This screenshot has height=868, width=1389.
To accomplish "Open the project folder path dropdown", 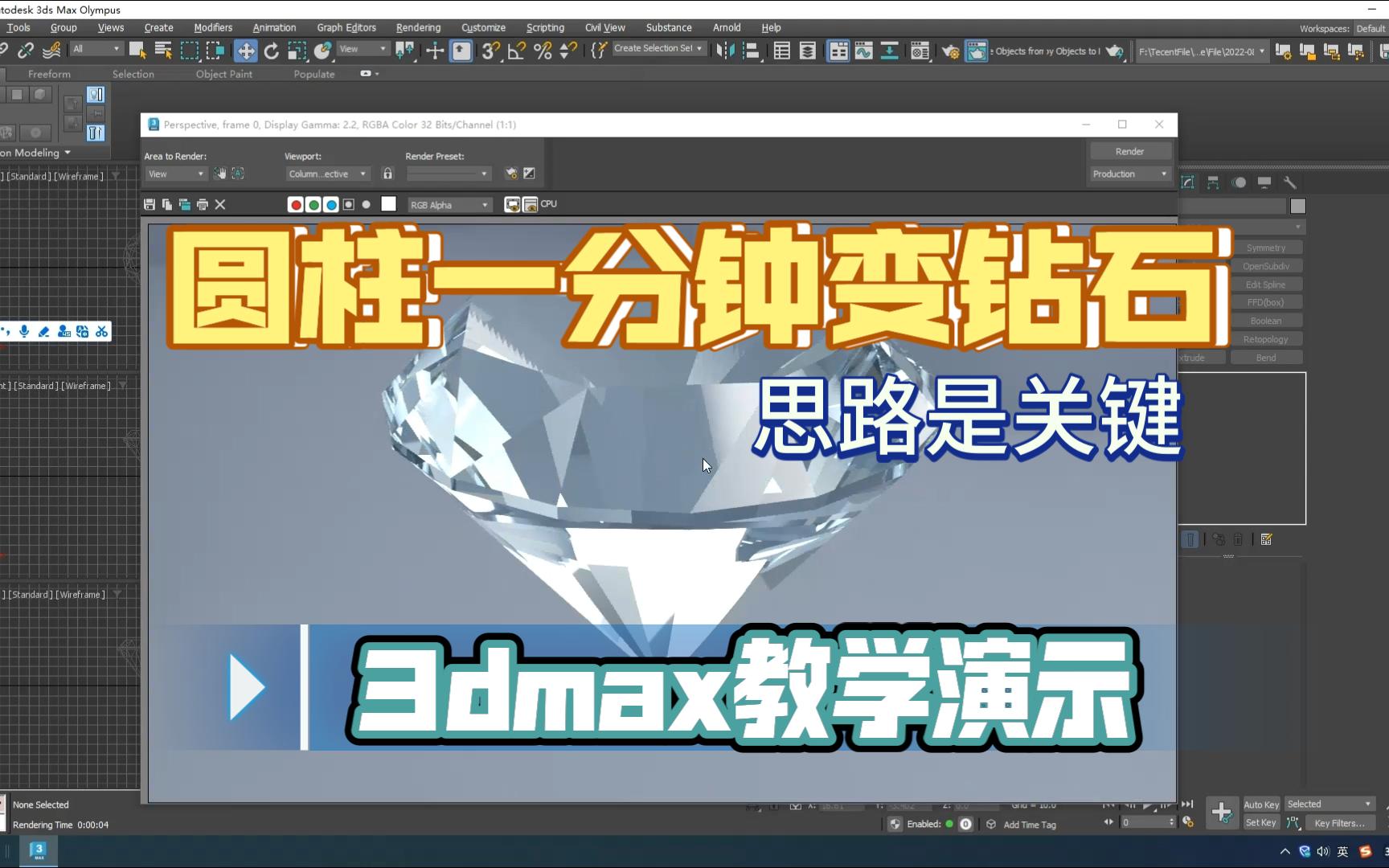I will point(1202,51).
